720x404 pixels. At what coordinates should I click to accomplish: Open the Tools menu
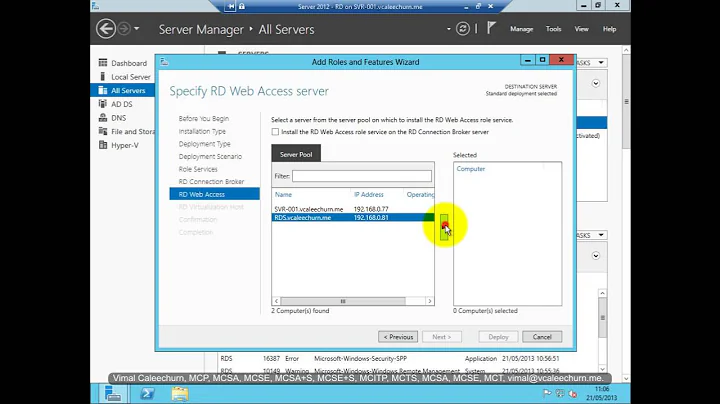[553, 29]
